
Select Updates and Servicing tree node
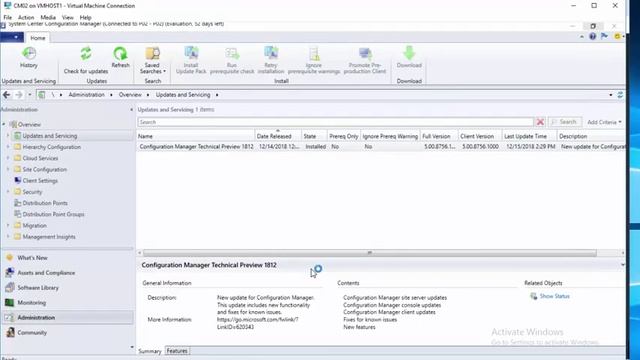tap(49, 136)
